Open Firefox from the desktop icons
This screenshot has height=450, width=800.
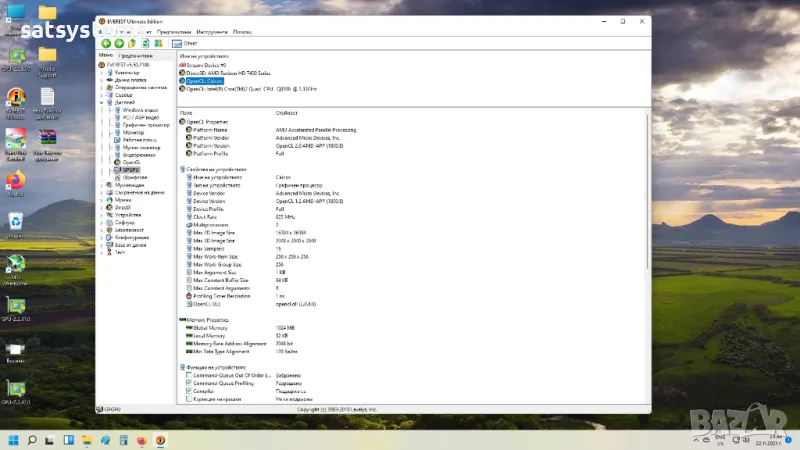16,182
